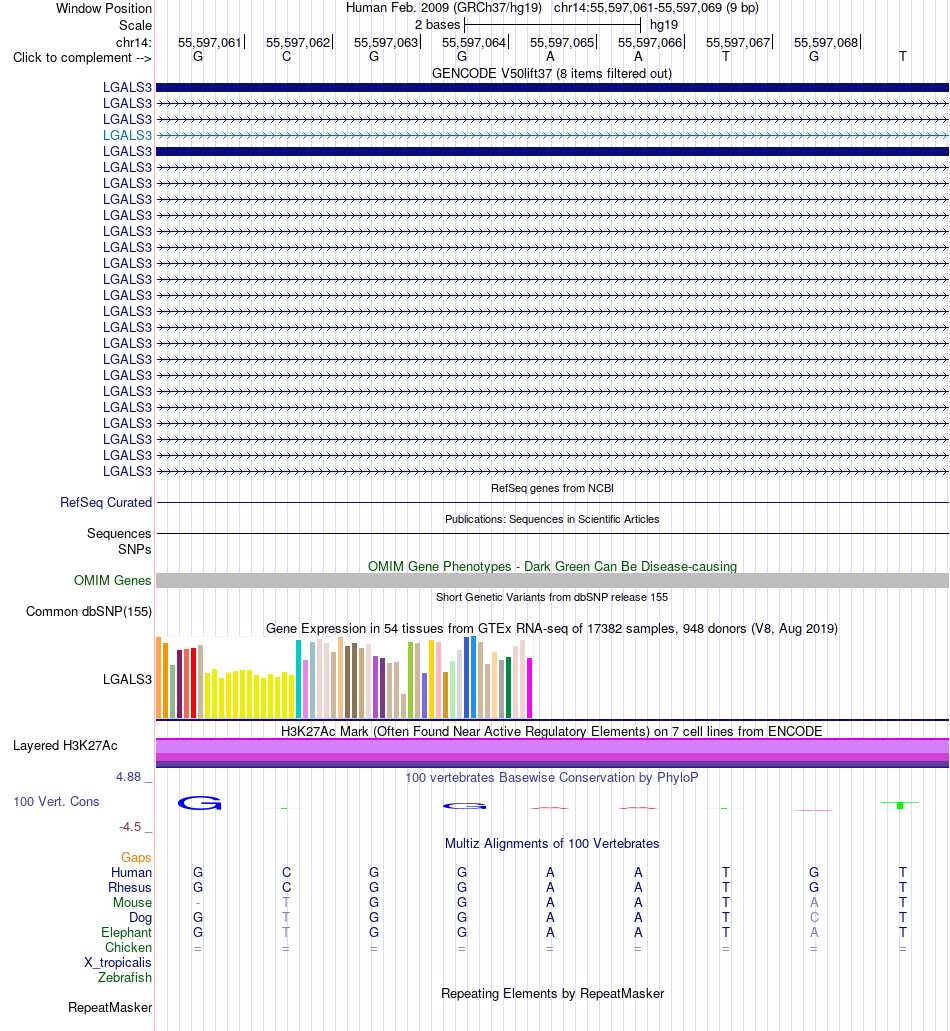950x1031 pixels.
Task: Click the 'Common dbSNP(155)' track label
Action: [89, 611]
